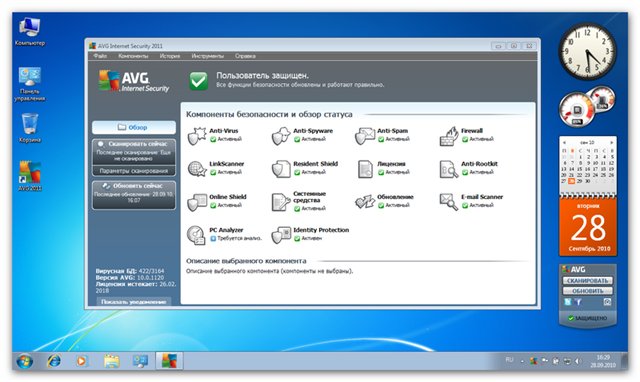
Task: Open the История menu
Action: point(170,56)
